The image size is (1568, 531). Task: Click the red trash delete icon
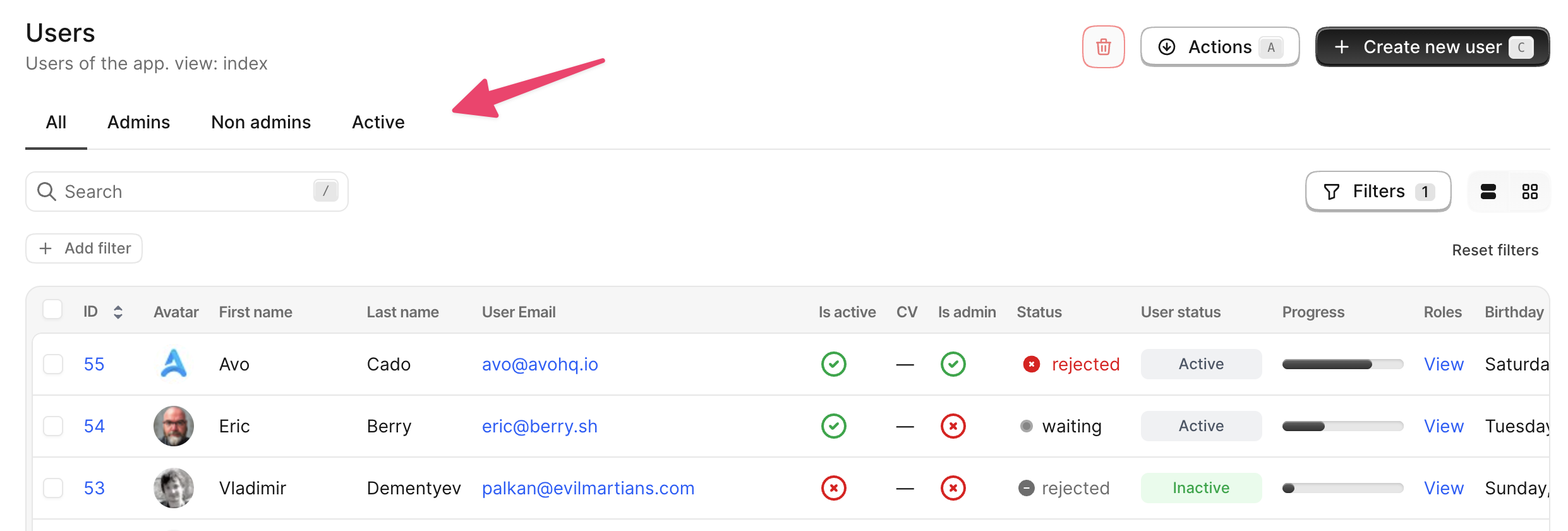(1103, 47)
